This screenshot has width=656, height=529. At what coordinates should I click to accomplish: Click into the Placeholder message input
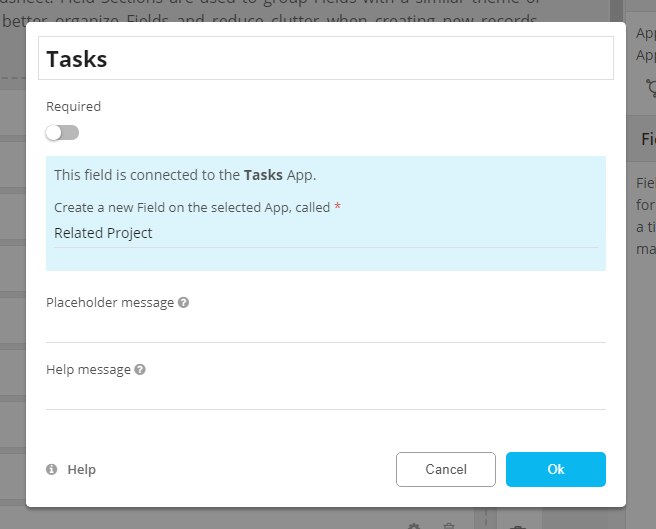click(326, 328)
